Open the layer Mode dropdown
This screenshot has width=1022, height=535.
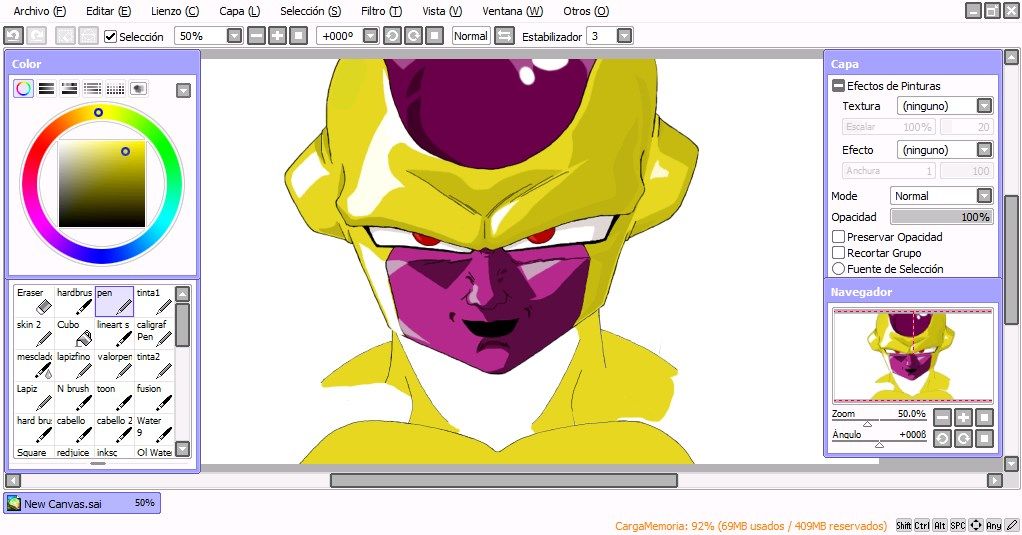pos(941,195)
